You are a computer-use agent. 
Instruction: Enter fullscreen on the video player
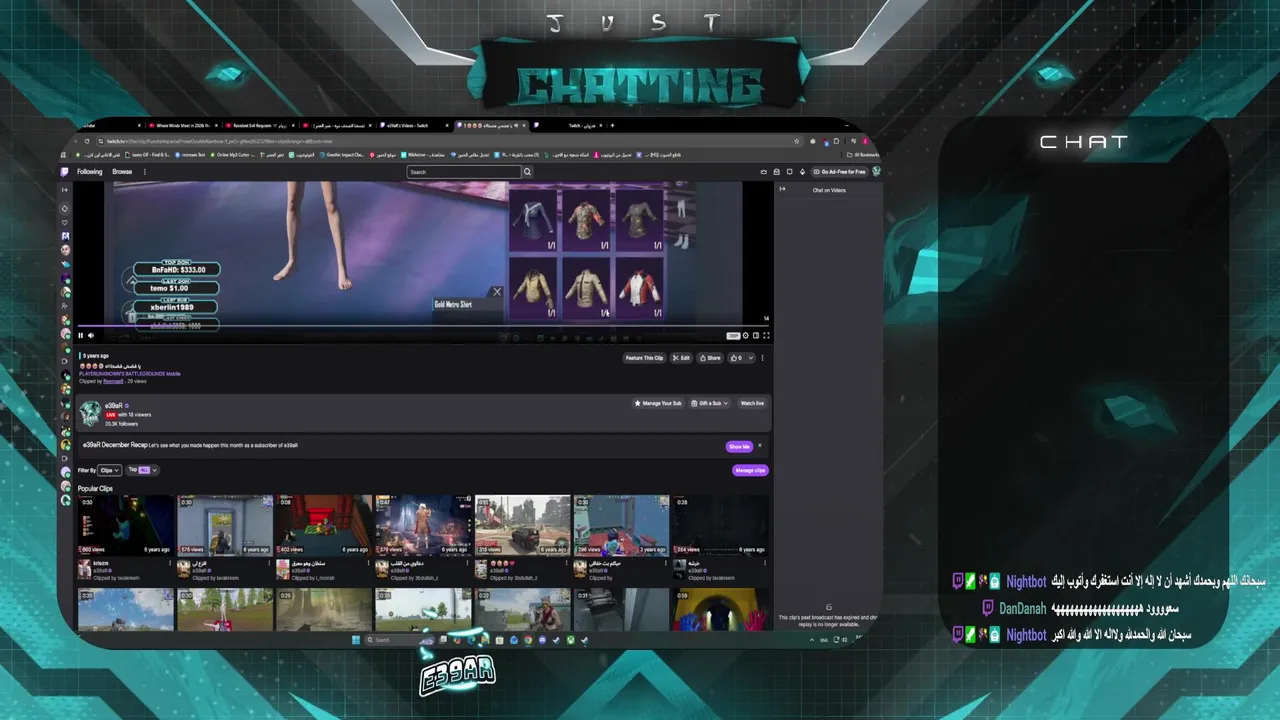click(x=766, y=335)
